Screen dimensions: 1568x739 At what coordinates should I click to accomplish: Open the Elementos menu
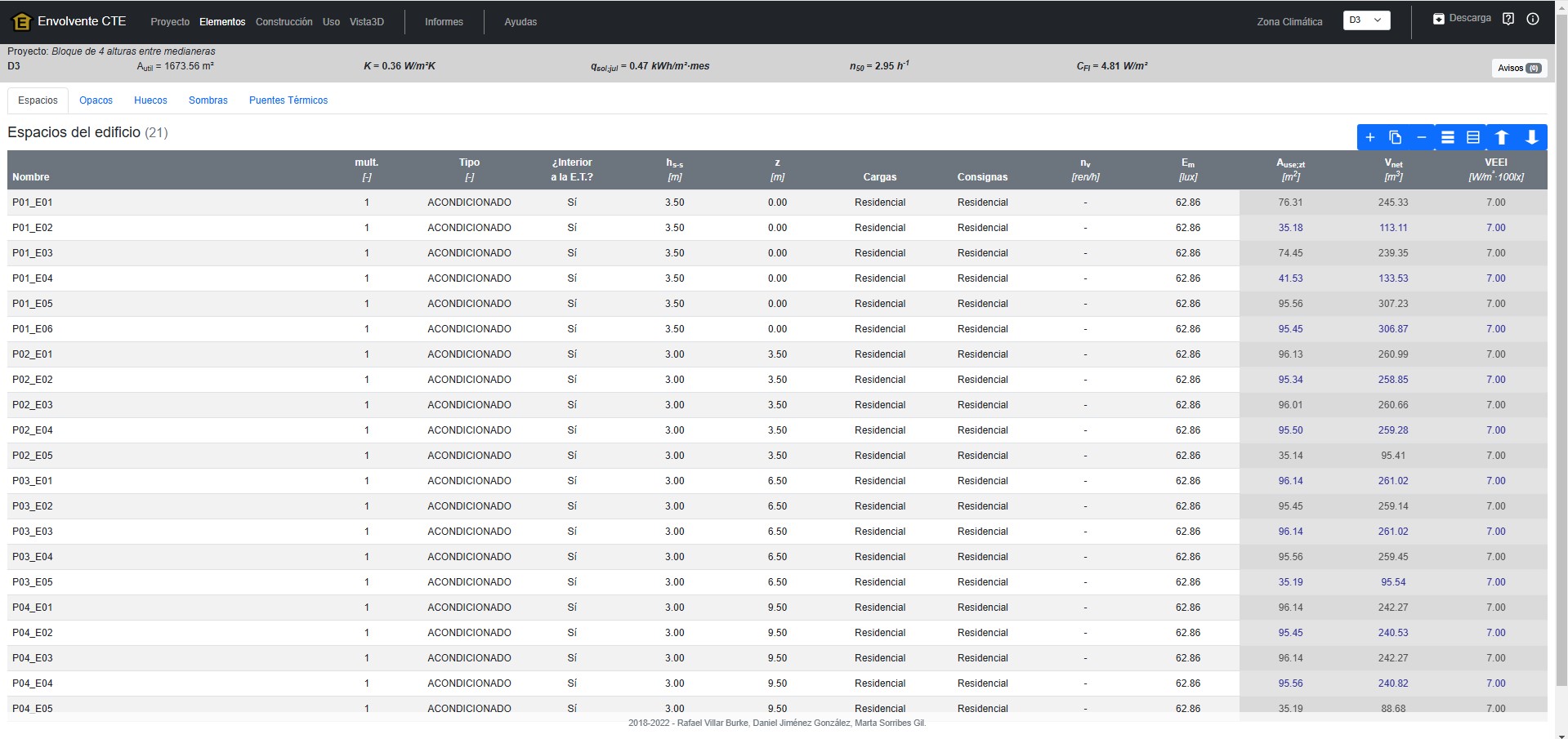pos(222,22)
